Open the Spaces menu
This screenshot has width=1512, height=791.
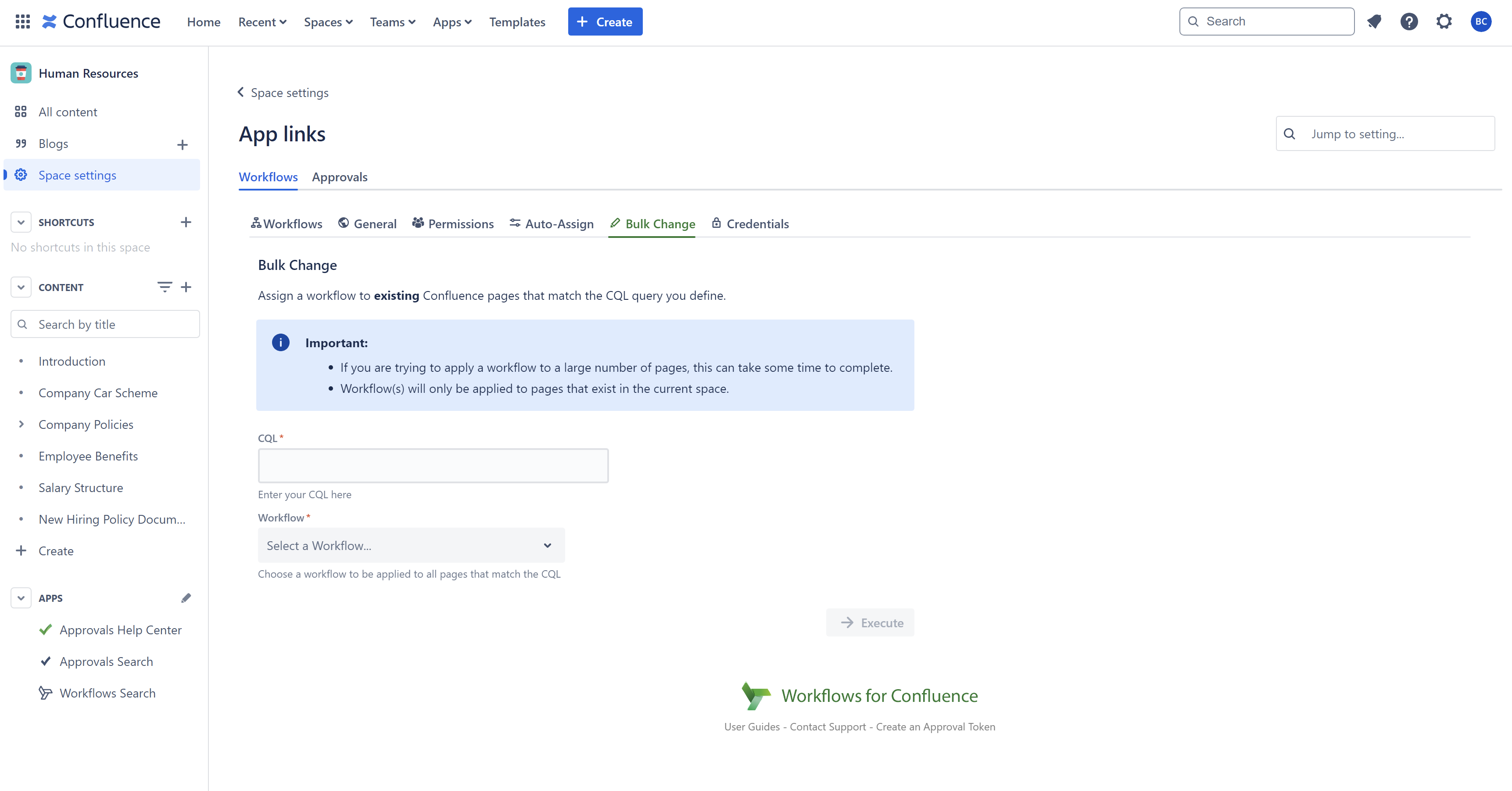(328, 22)
